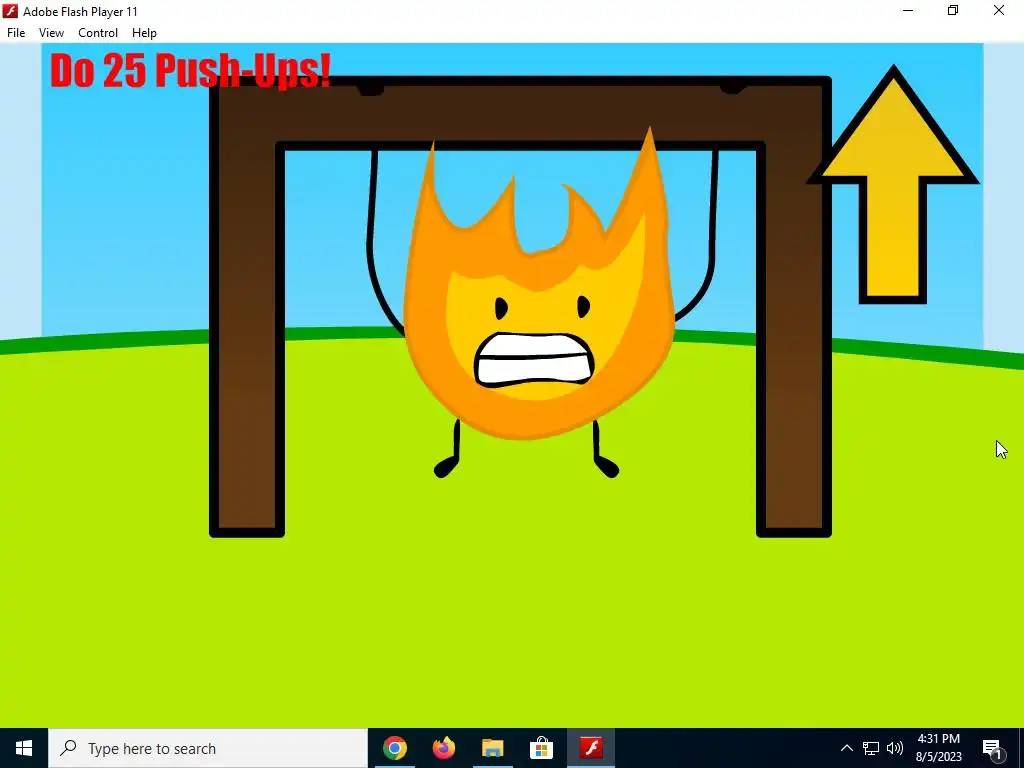Open network status tray icon
This screenshot has height=768, width=1024.
click(871, 748)
